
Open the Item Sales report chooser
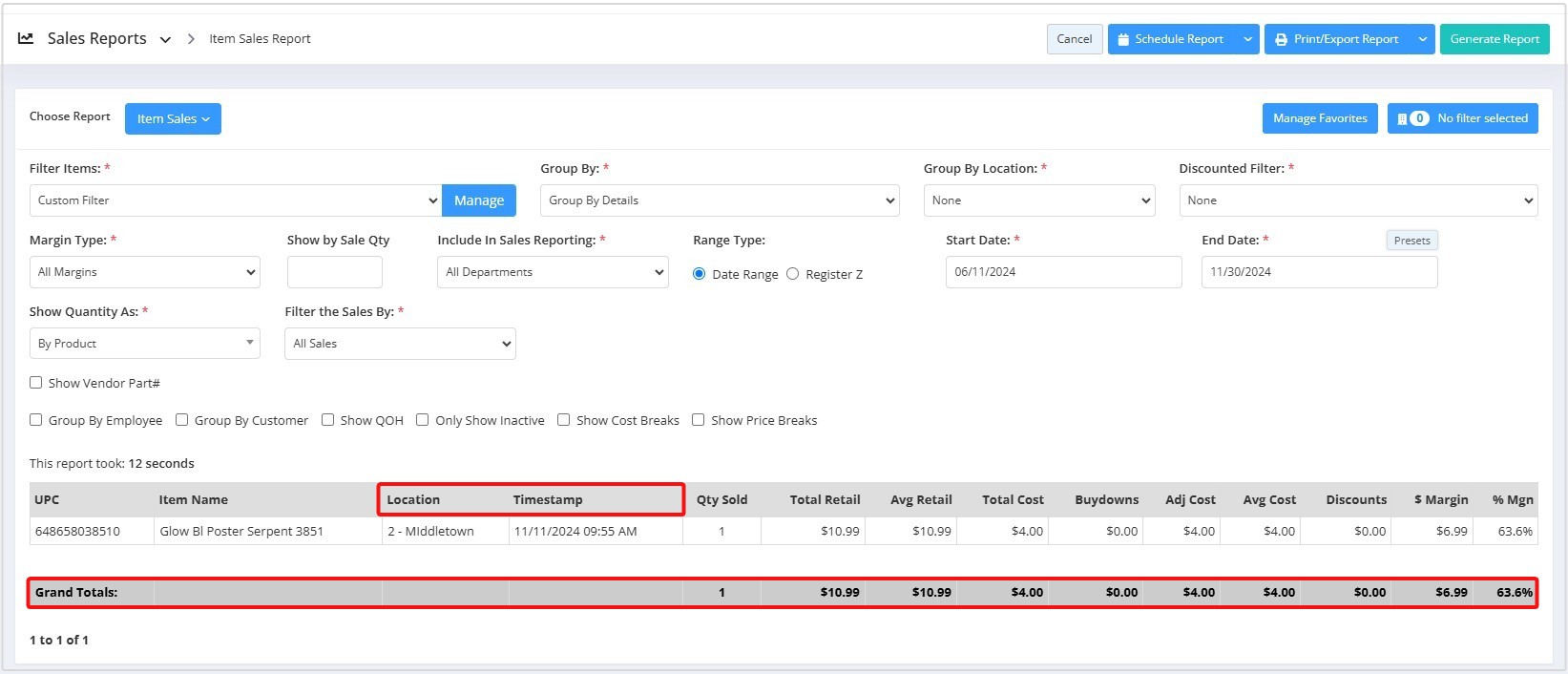(173, 118)
